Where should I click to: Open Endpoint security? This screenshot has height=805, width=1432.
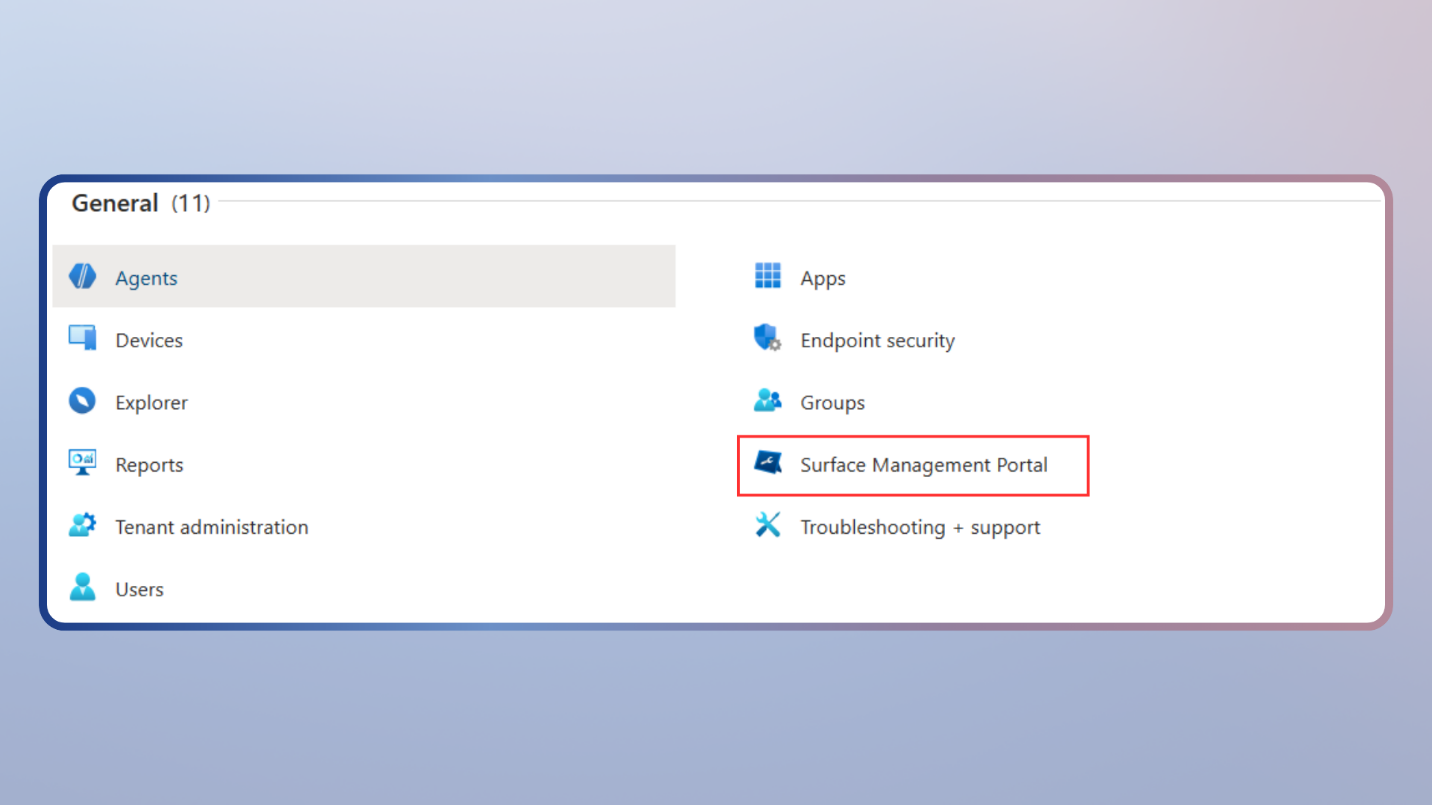pos(878,341)
